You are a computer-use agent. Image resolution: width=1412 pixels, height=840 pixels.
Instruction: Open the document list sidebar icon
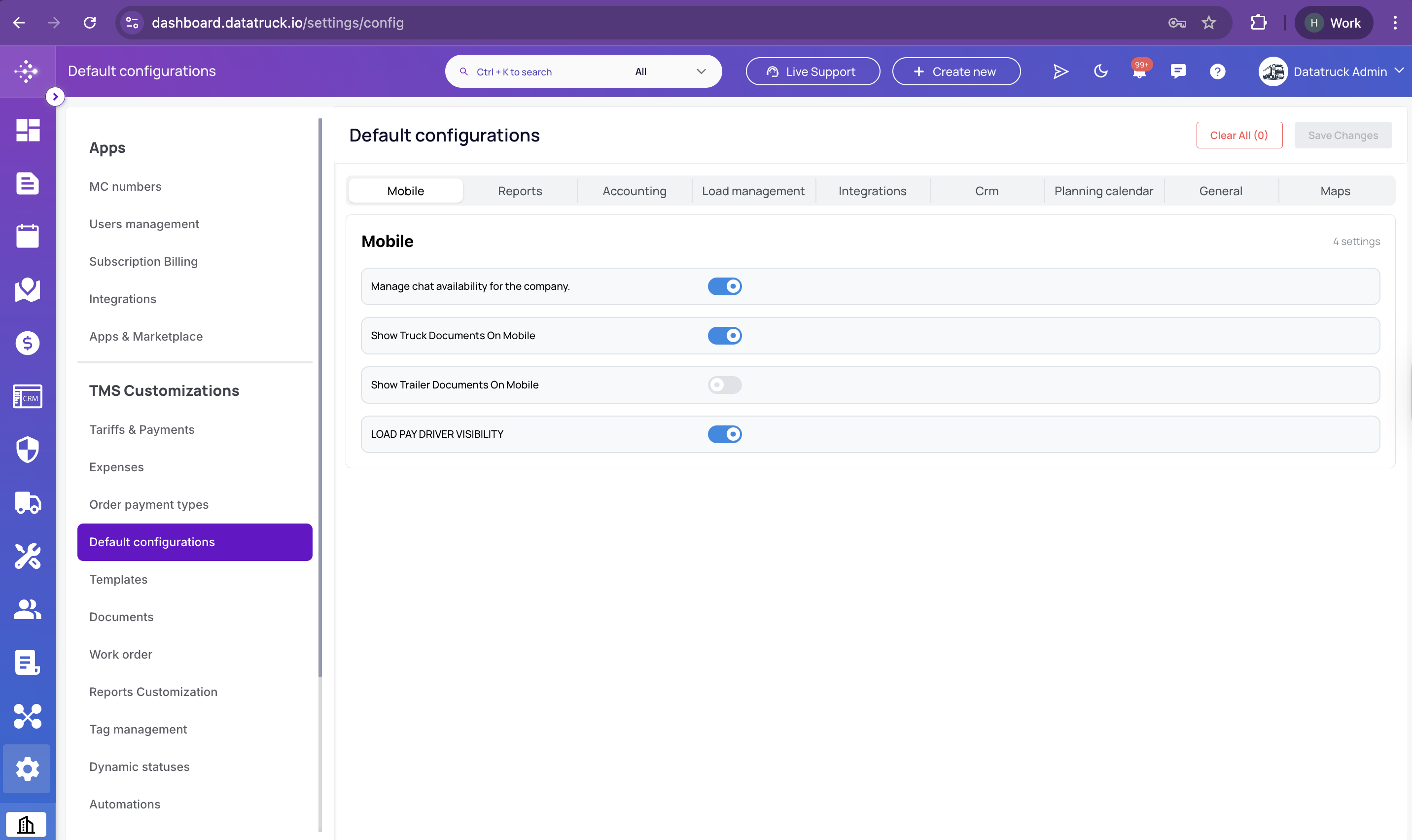coord(28,183)
